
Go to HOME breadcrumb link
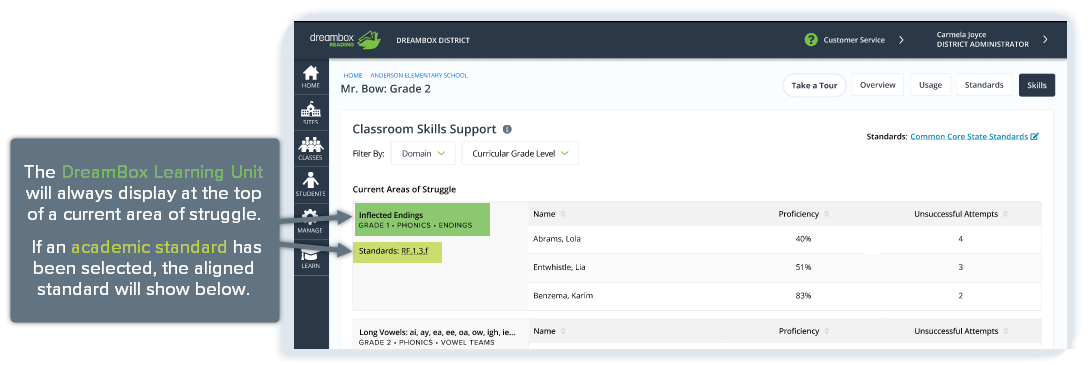coord(353,75)
